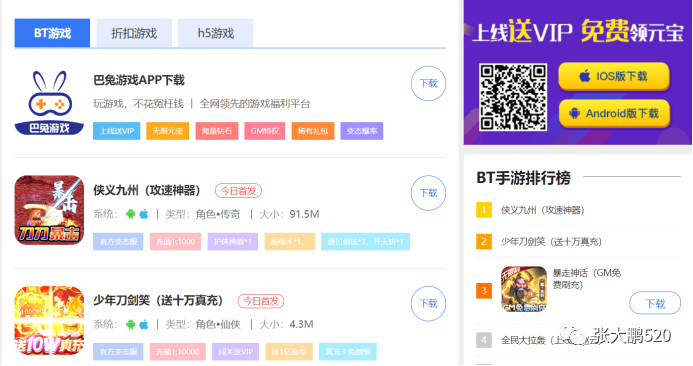Screen dimensions: 693x366
Task: Click the BT手游排行榜 heading
Action: coord(524,178)
